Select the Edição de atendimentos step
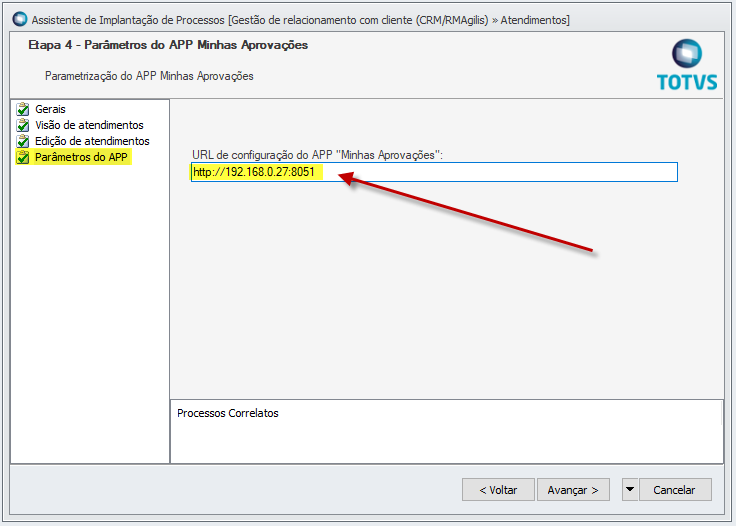The width and height of the screenshot is (736, 526). click(92, 141)
